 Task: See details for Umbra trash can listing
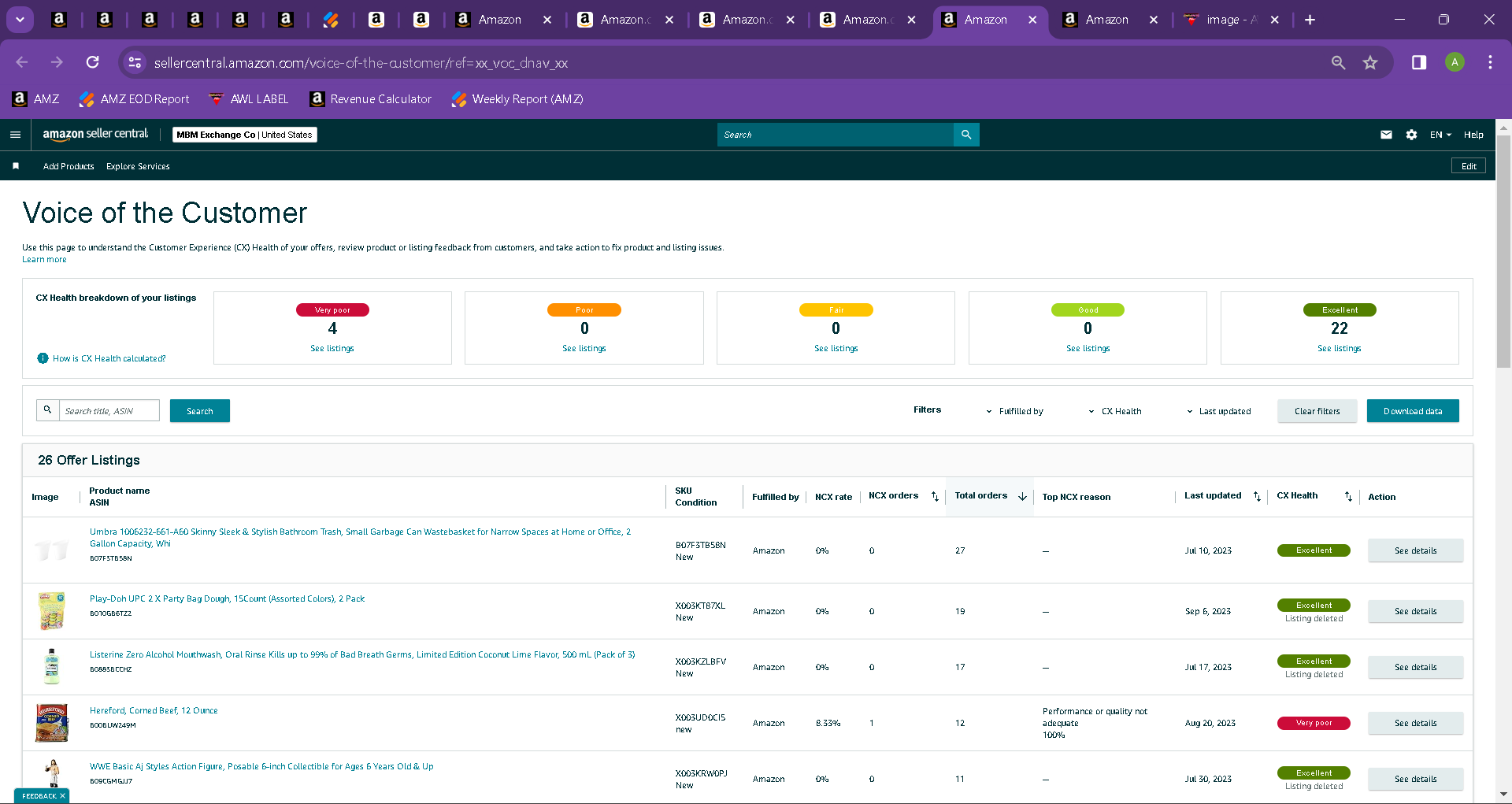point(1416,550)
